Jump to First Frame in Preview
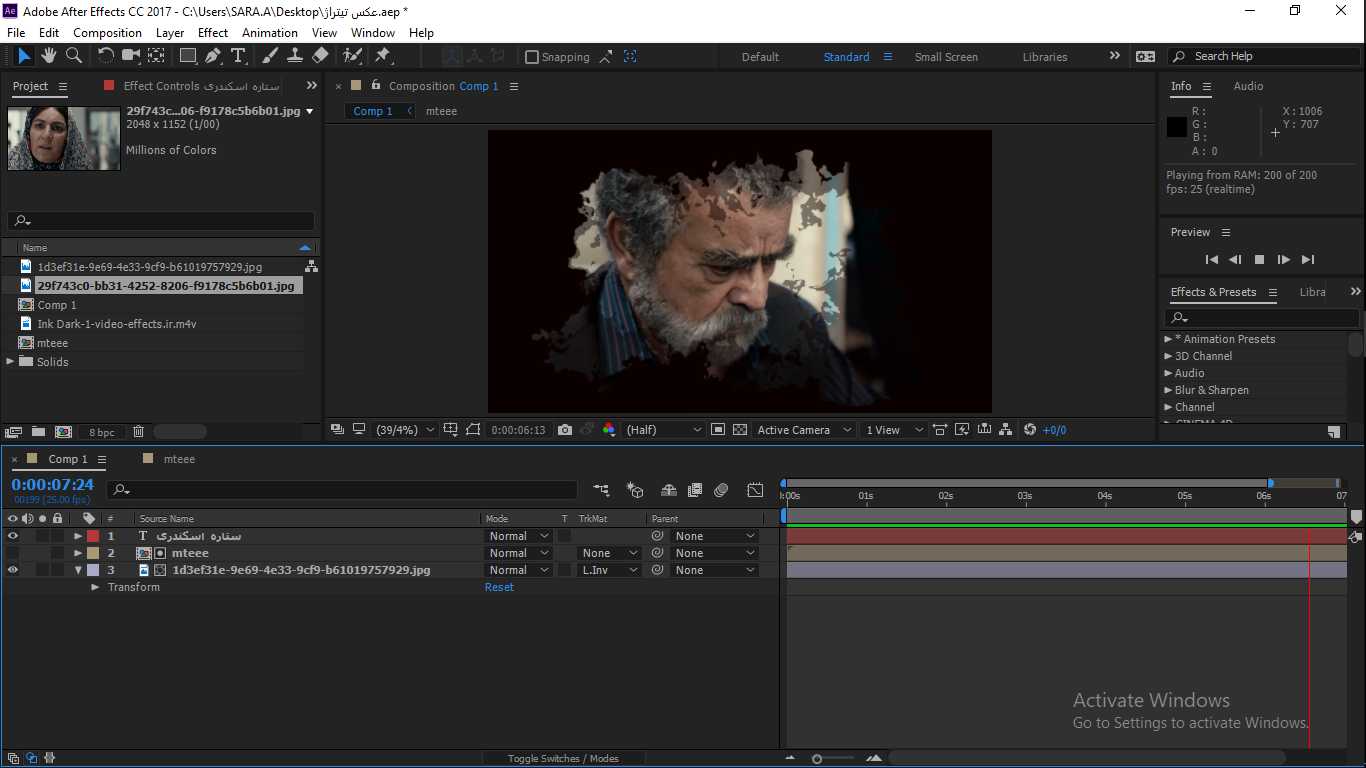The height and width of the screenshot is (768, 1366). pyautogui.click(x=1212, y=260)
